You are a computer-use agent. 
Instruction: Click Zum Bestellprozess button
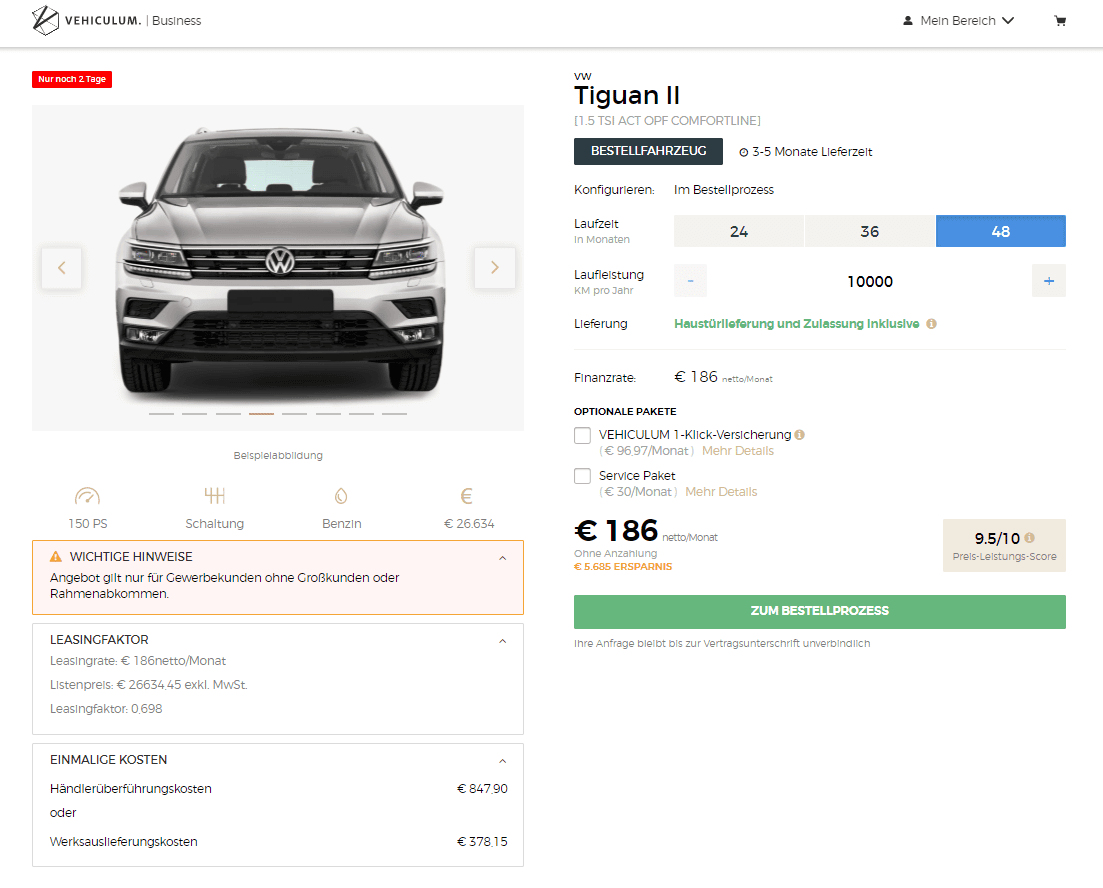[x=820, y=611]
